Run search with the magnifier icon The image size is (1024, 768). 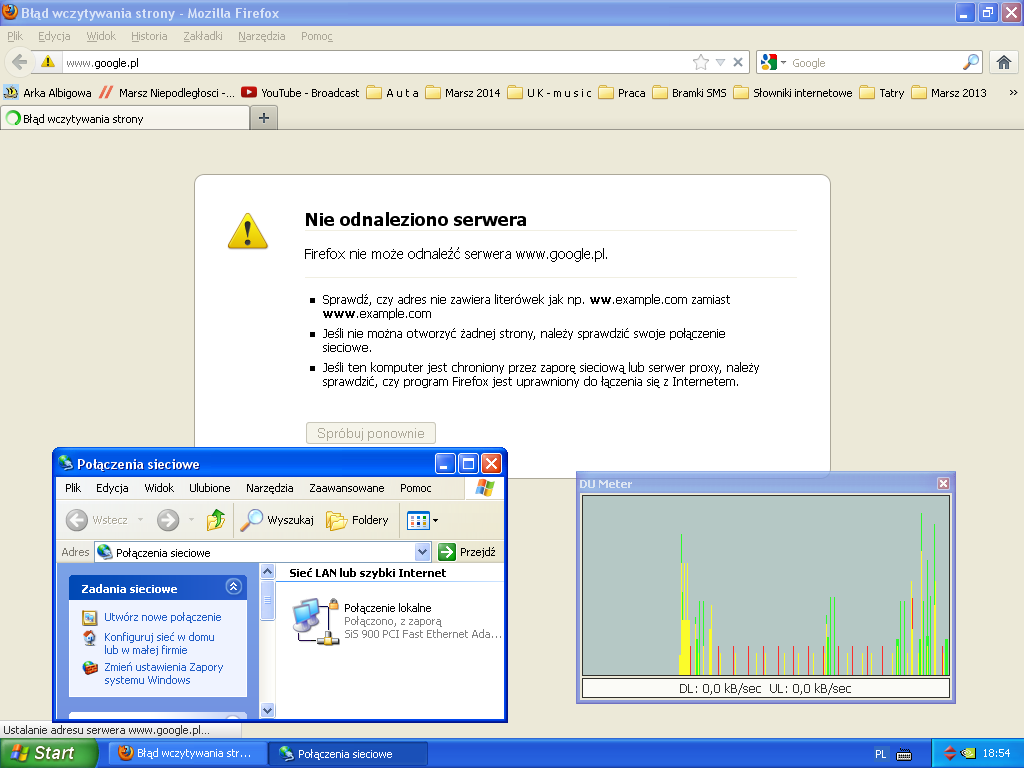971,62
